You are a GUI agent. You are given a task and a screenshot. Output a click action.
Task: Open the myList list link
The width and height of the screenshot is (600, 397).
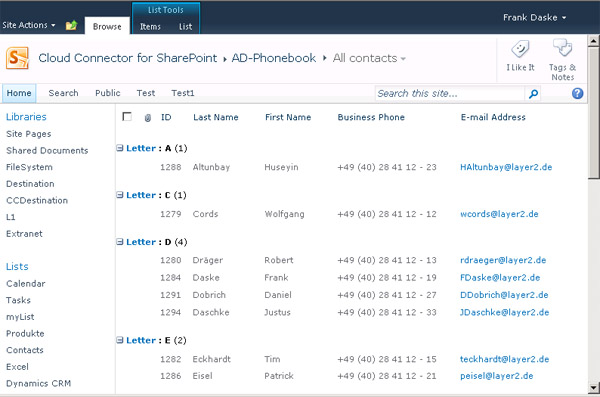coord(20,317)
